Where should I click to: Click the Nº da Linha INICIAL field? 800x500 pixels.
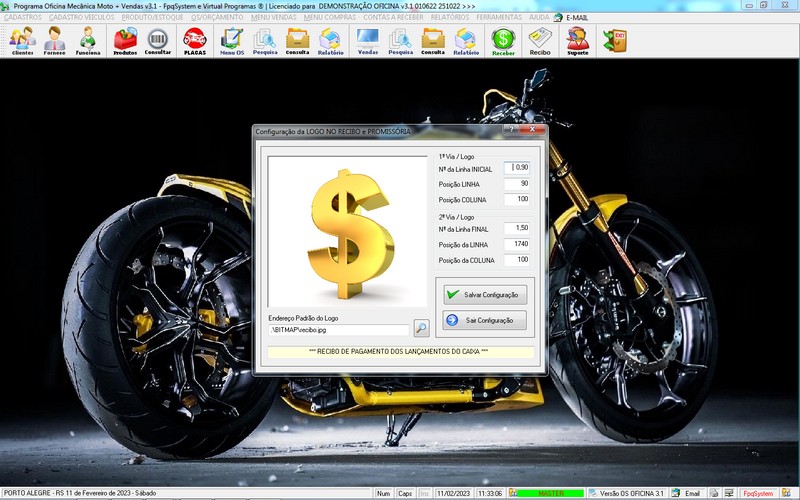(517, 168)
